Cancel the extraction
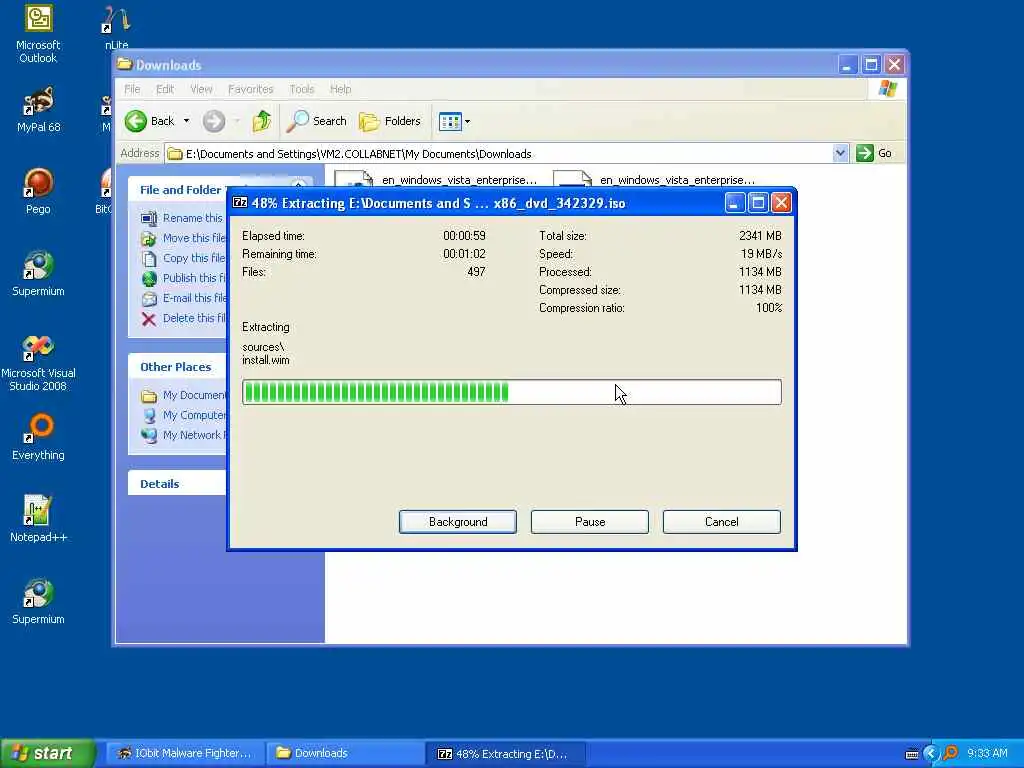The height and width of the screenshot is (768, 1024). (722, 522)
